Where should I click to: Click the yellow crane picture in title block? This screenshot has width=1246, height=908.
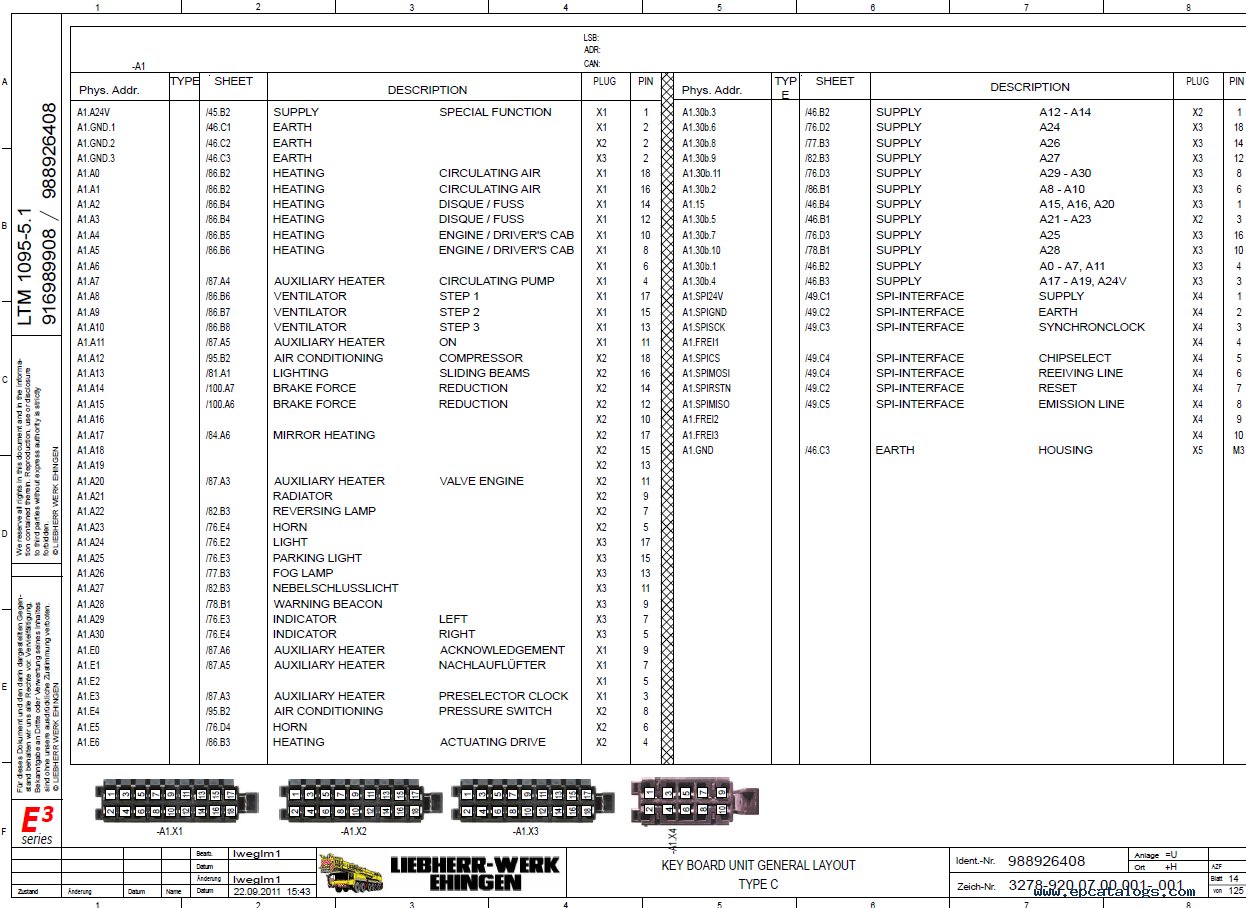pyautogui.click(x=349, y=873)
